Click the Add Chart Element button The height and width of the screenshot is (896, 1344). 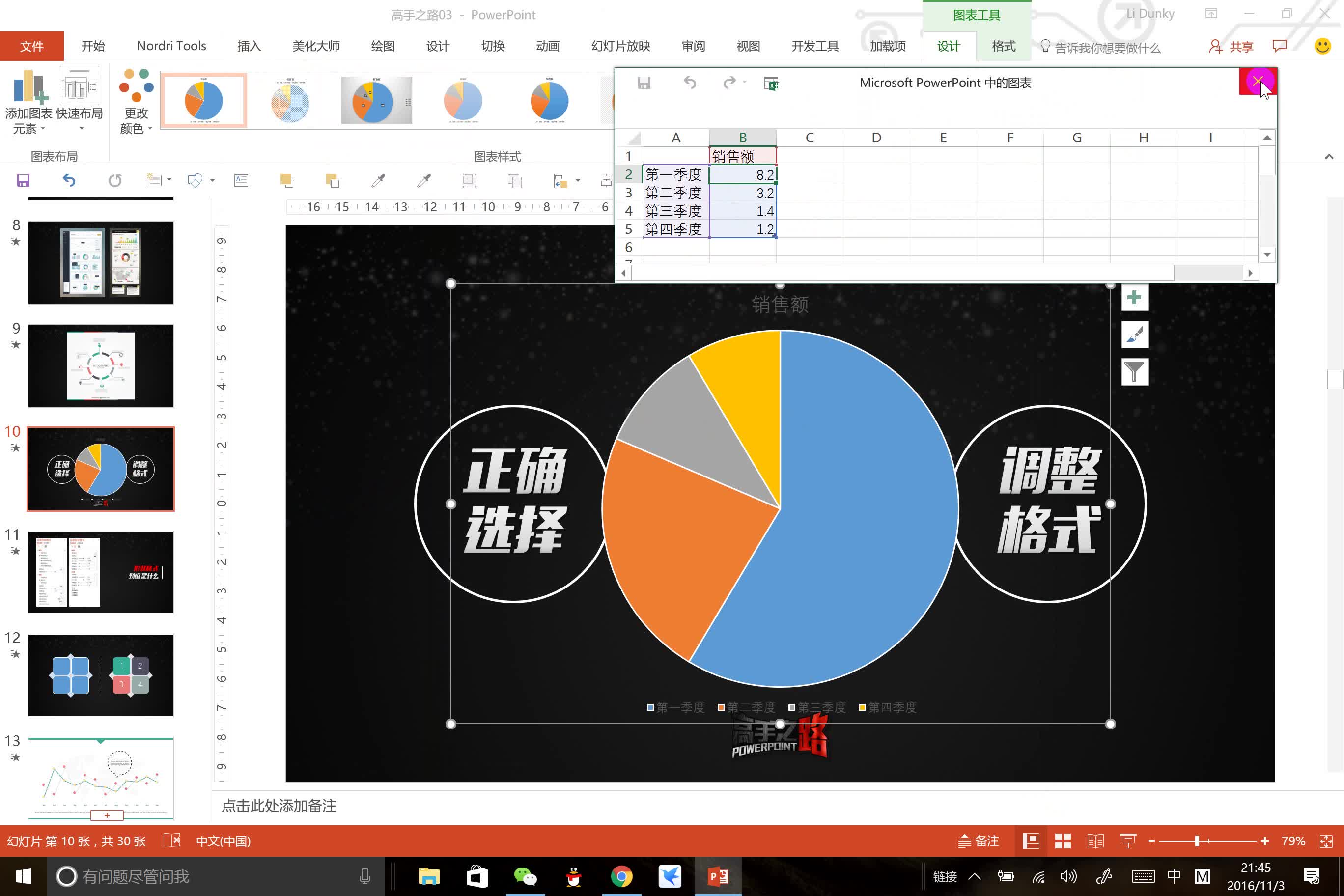tap(28, 102)
